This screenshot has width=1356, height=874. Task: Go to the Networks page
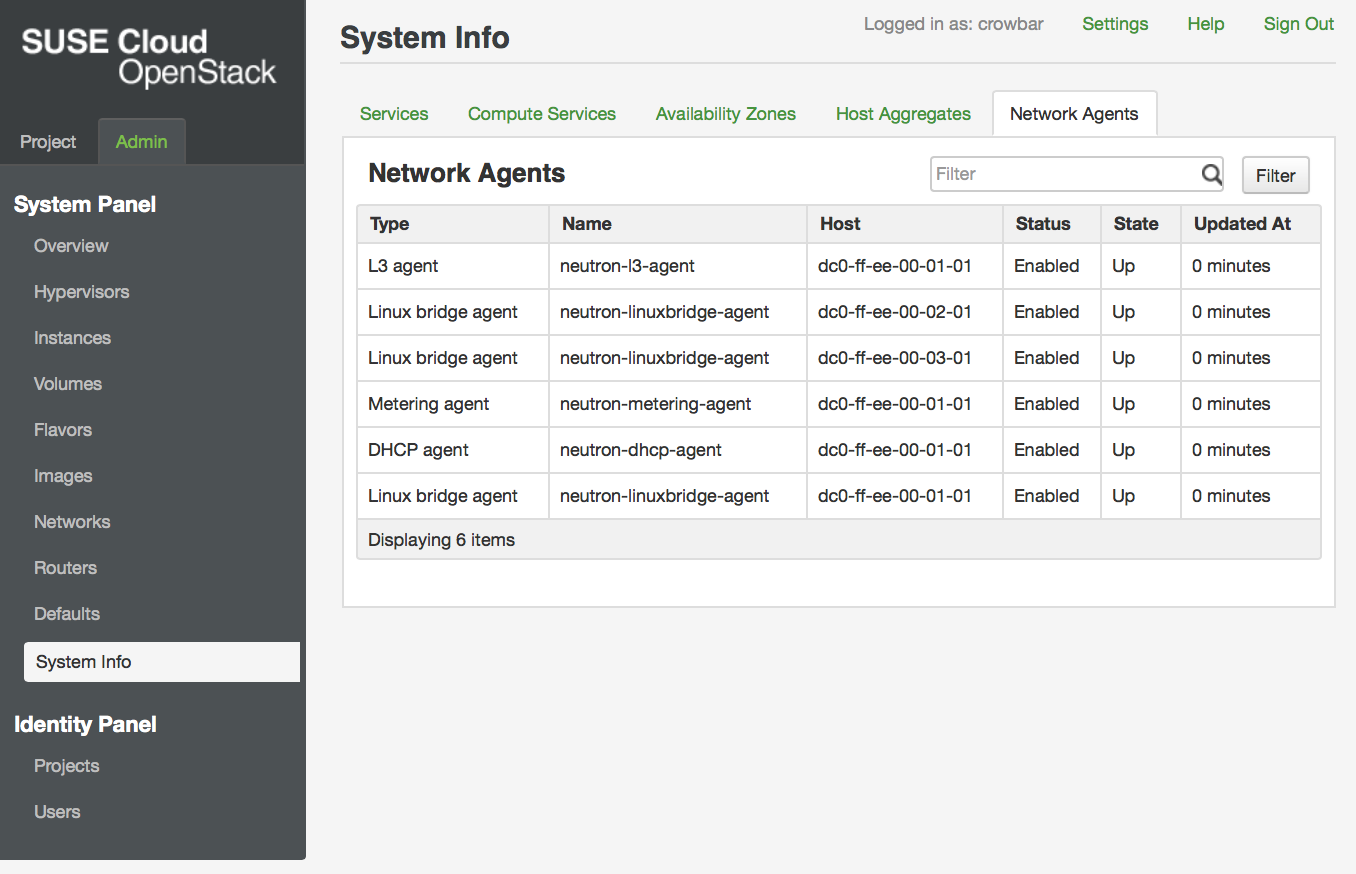click(72, 522)
